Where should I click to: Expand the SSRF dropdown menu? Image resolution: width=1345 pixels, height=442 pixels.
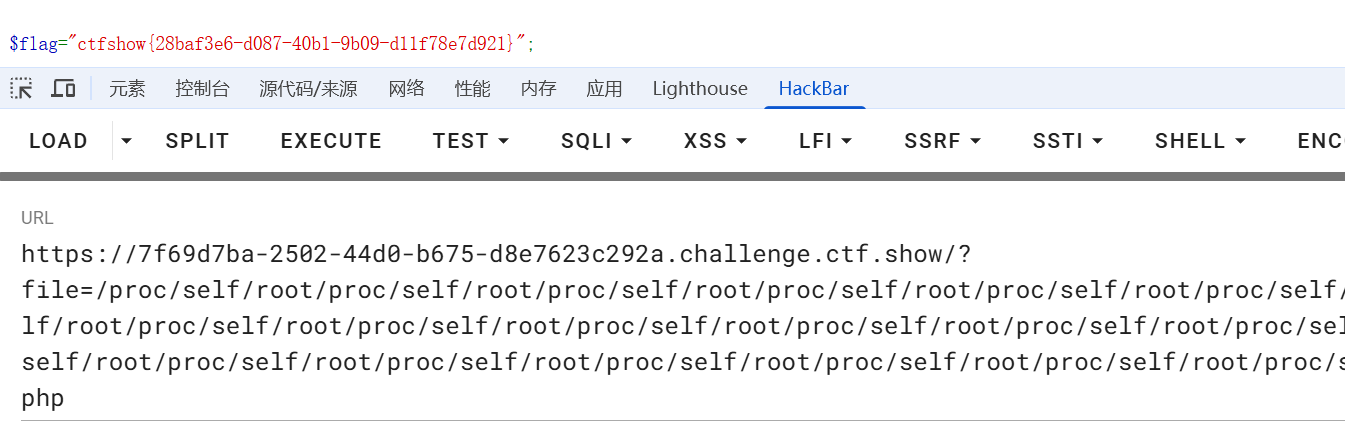[942, 141]
